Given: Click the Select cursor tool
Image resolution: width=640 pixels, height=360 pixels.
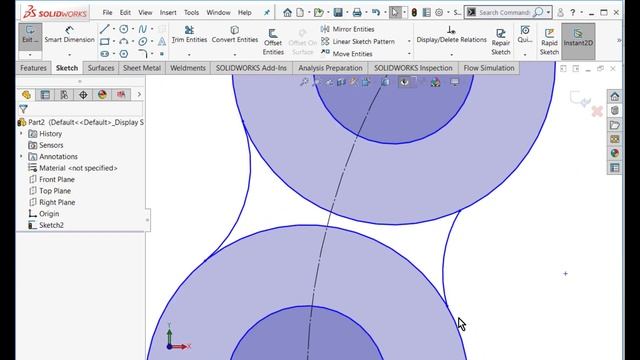Looking at the screenshot, I should [x=395, y=13].
